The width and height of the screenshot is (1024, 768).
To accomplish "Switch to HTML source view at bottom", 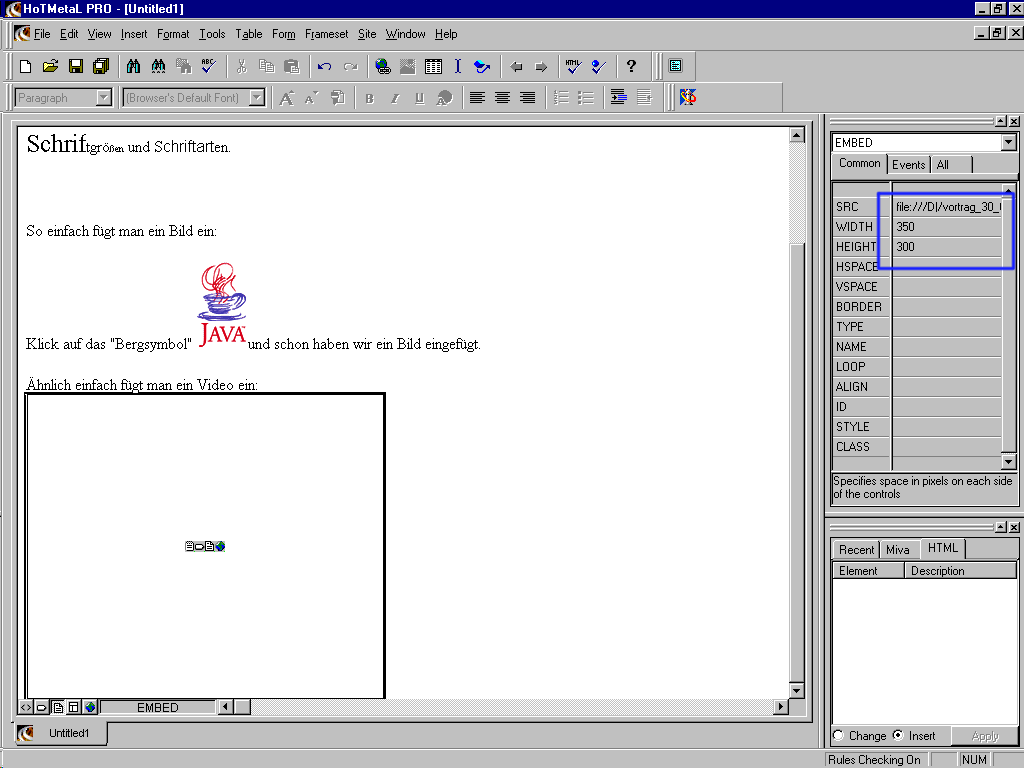I will point(26,707).
